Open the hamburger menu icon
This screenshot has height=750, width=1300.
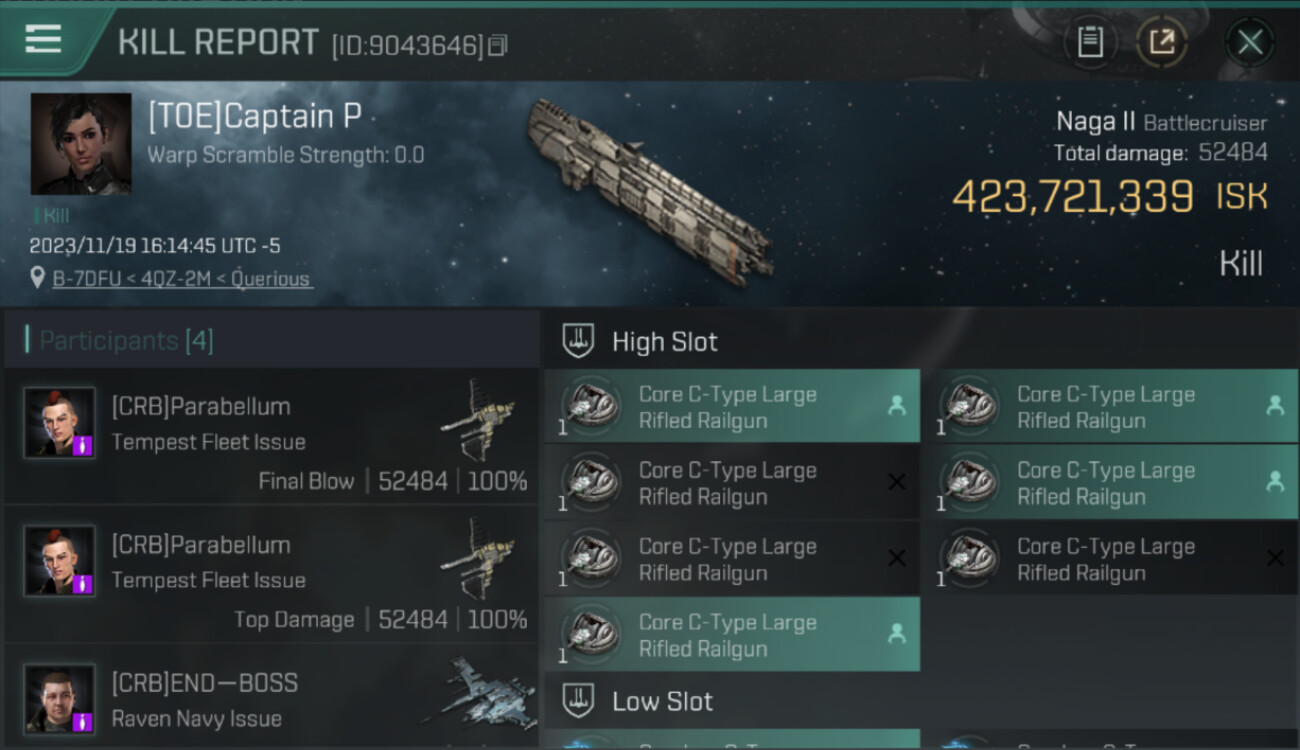43,40
